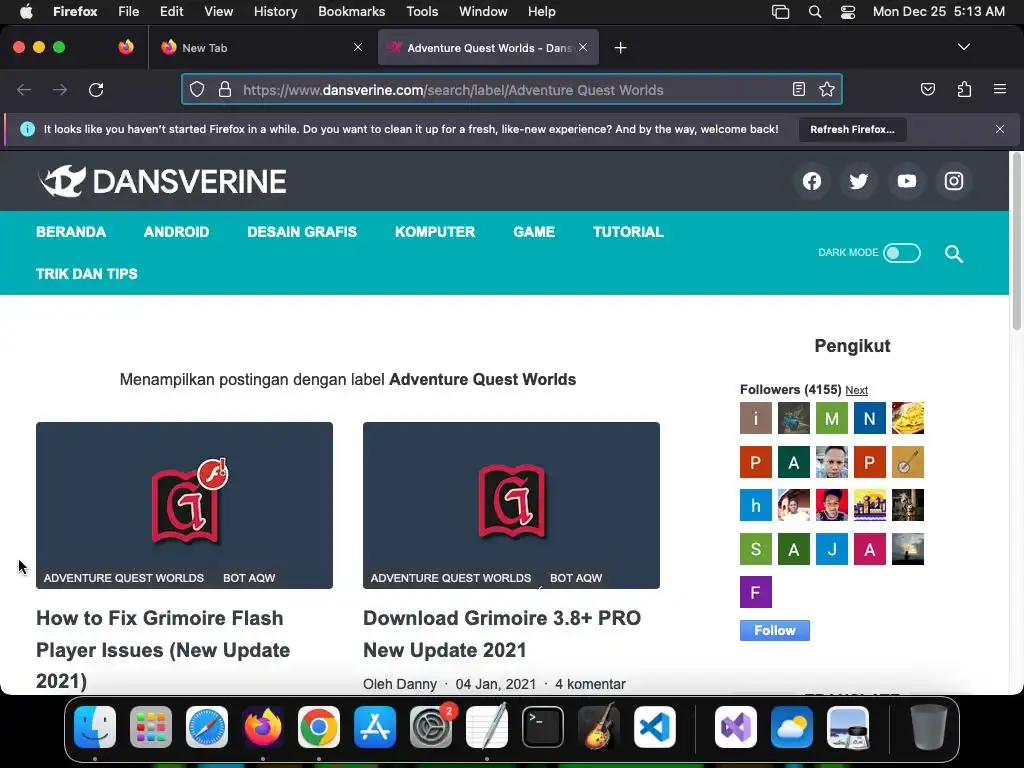This screenshot has height=768, width=1024.
Task: Dismiss the Firefox refresh notification bar
Action: pos(1000,129)
